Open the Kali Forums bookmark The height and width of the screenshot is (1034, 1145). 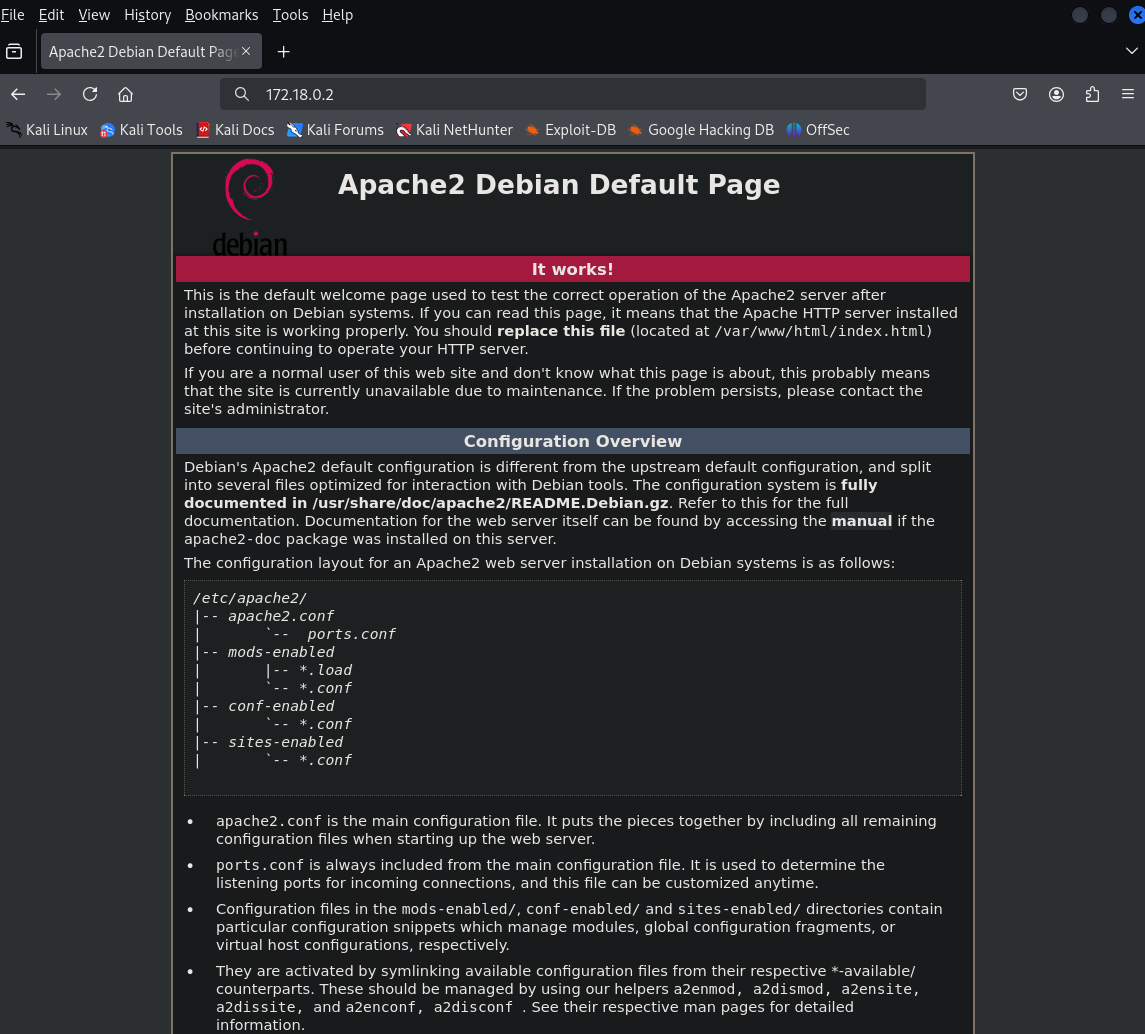[x=335, y=130]
